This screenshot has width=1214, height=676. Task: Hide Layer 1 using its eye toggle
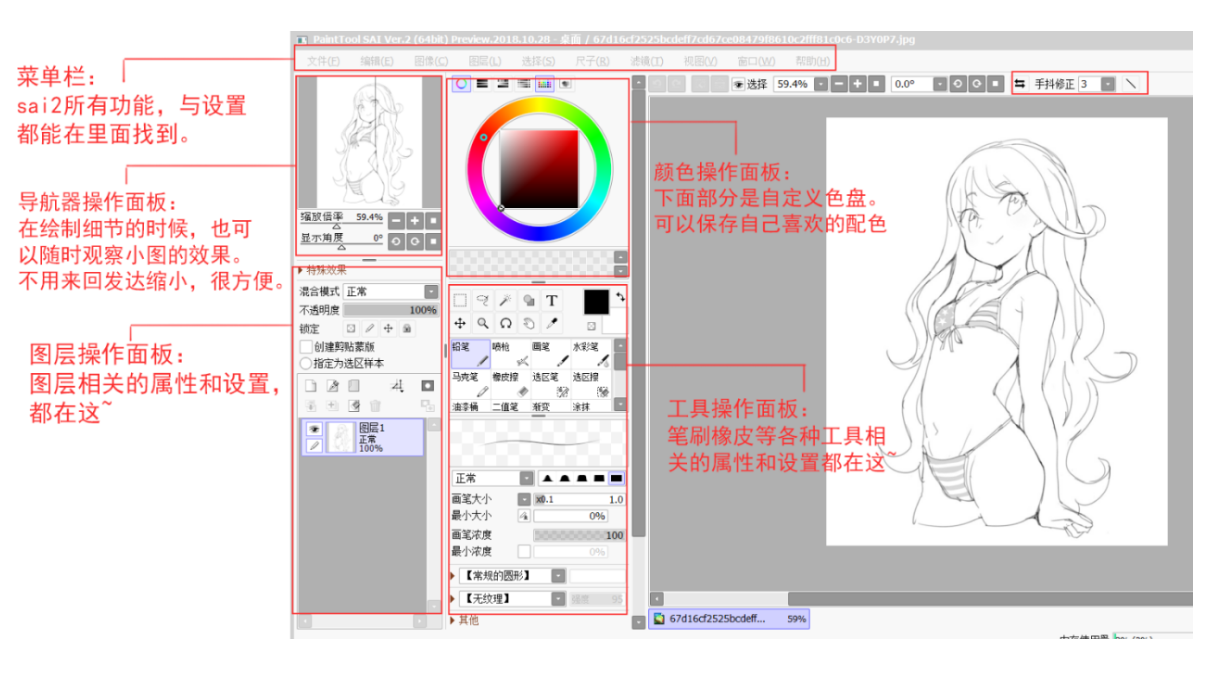coord(314,428)
